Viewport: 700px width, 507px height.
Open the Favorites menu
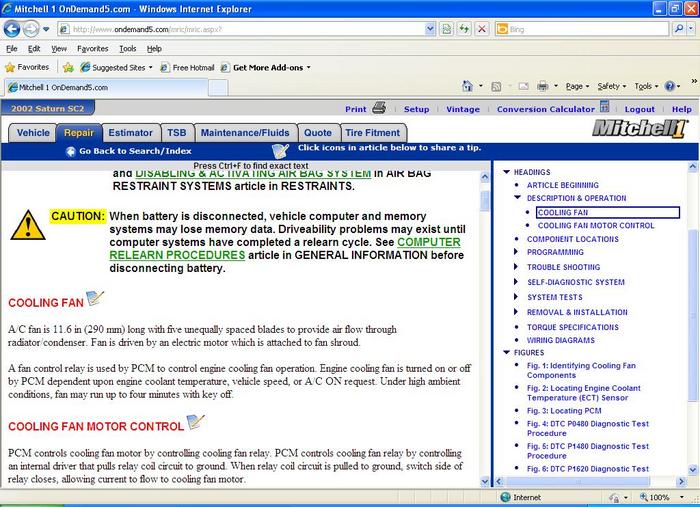click(x=92, y=49)
